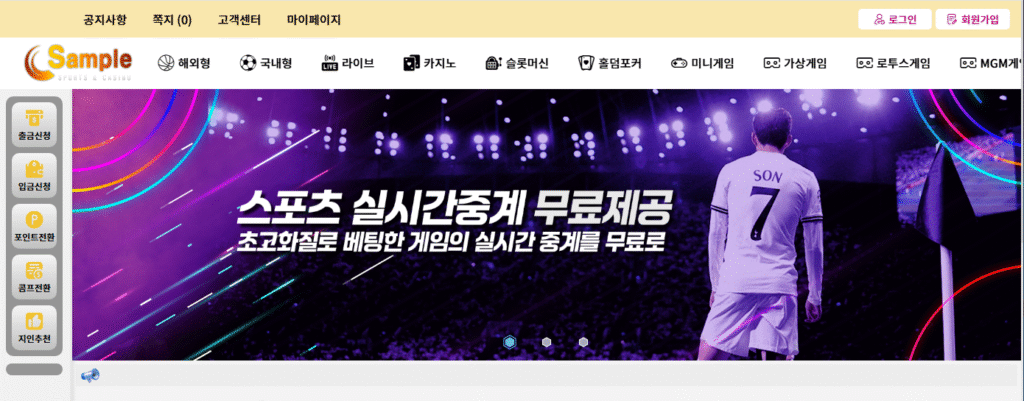Open the 입금신청 deposit sidebar icon

[x=34, y=176]
